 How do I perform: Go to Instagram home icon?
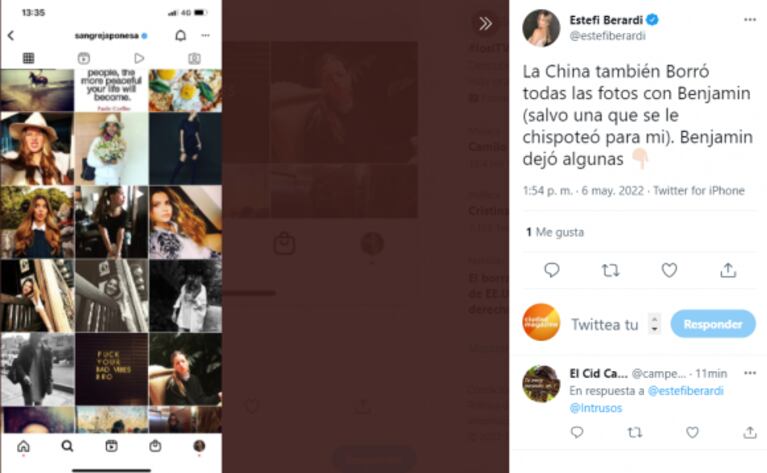23,446
